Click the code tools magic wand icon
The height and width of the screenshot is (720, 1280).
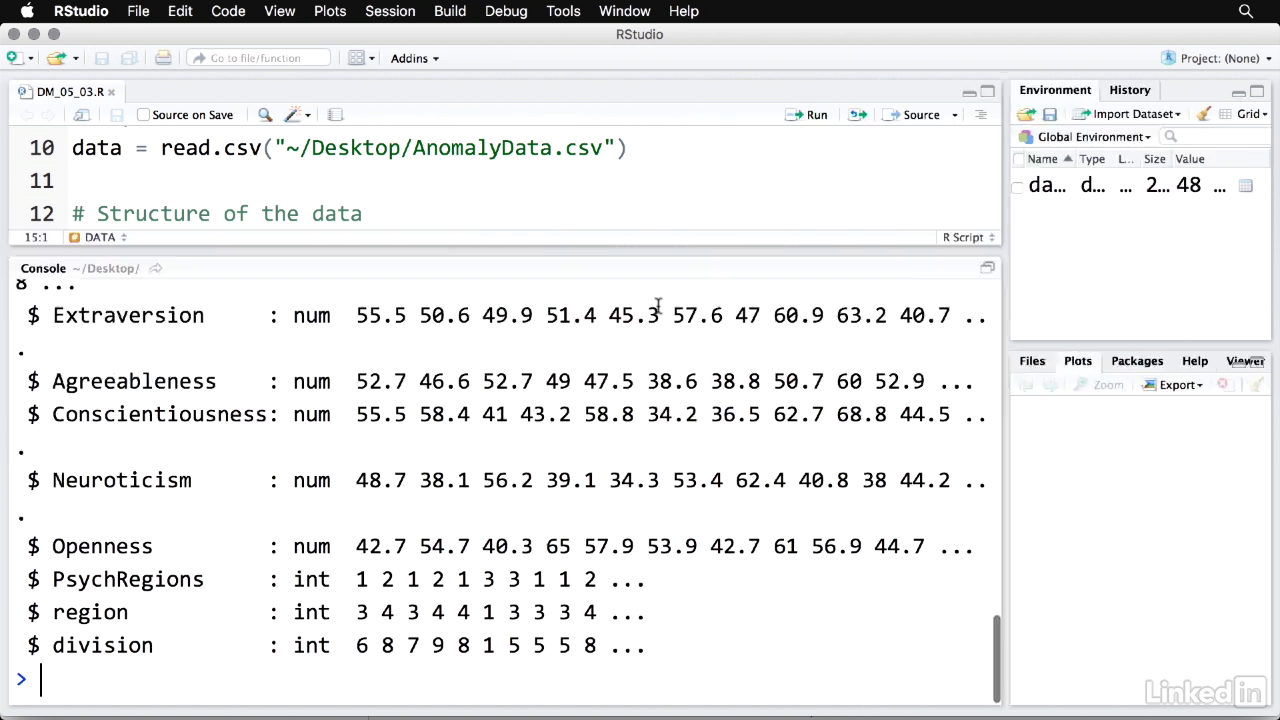coord(294,115)
